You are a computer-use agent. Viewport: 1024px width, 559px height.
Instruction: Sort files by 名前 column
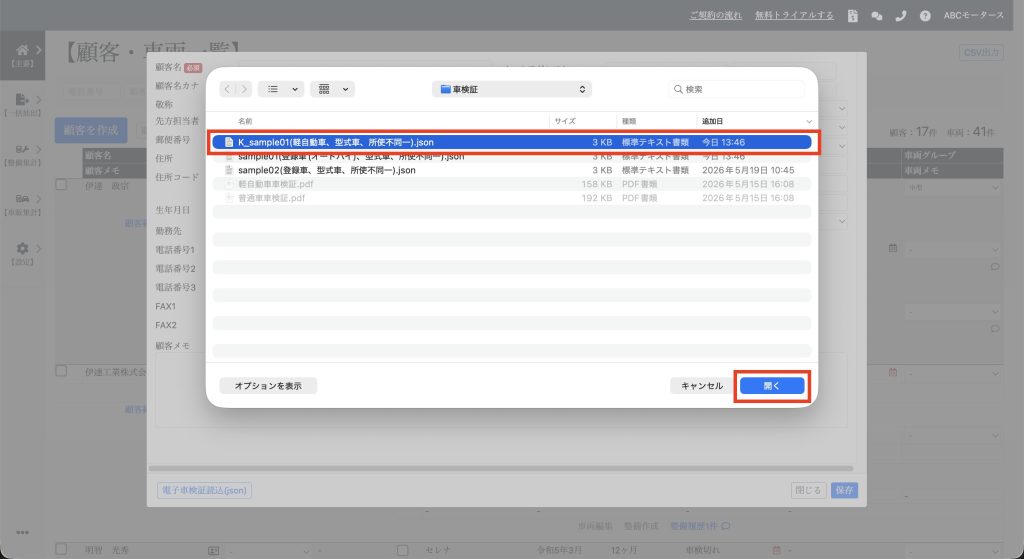[245, 121]
